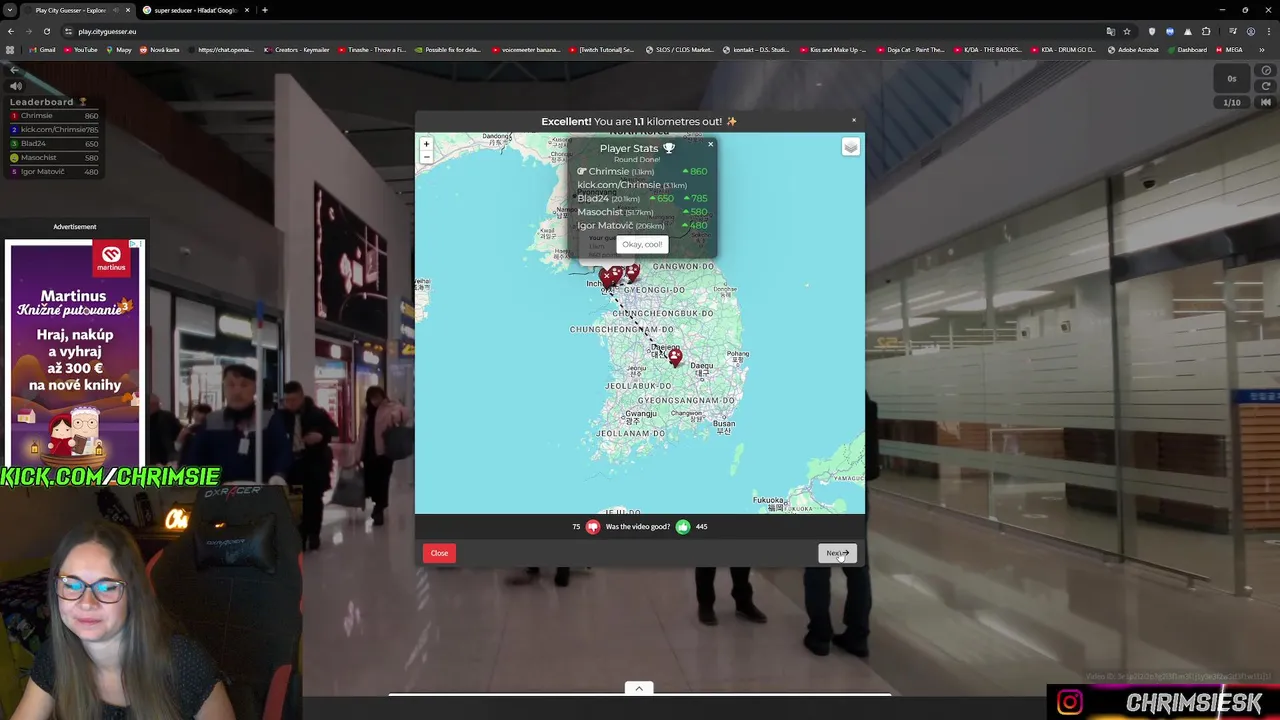Select Igor Matovič in the leaderboard
Screen dimensions: 1280x720
tap(55, 172)
